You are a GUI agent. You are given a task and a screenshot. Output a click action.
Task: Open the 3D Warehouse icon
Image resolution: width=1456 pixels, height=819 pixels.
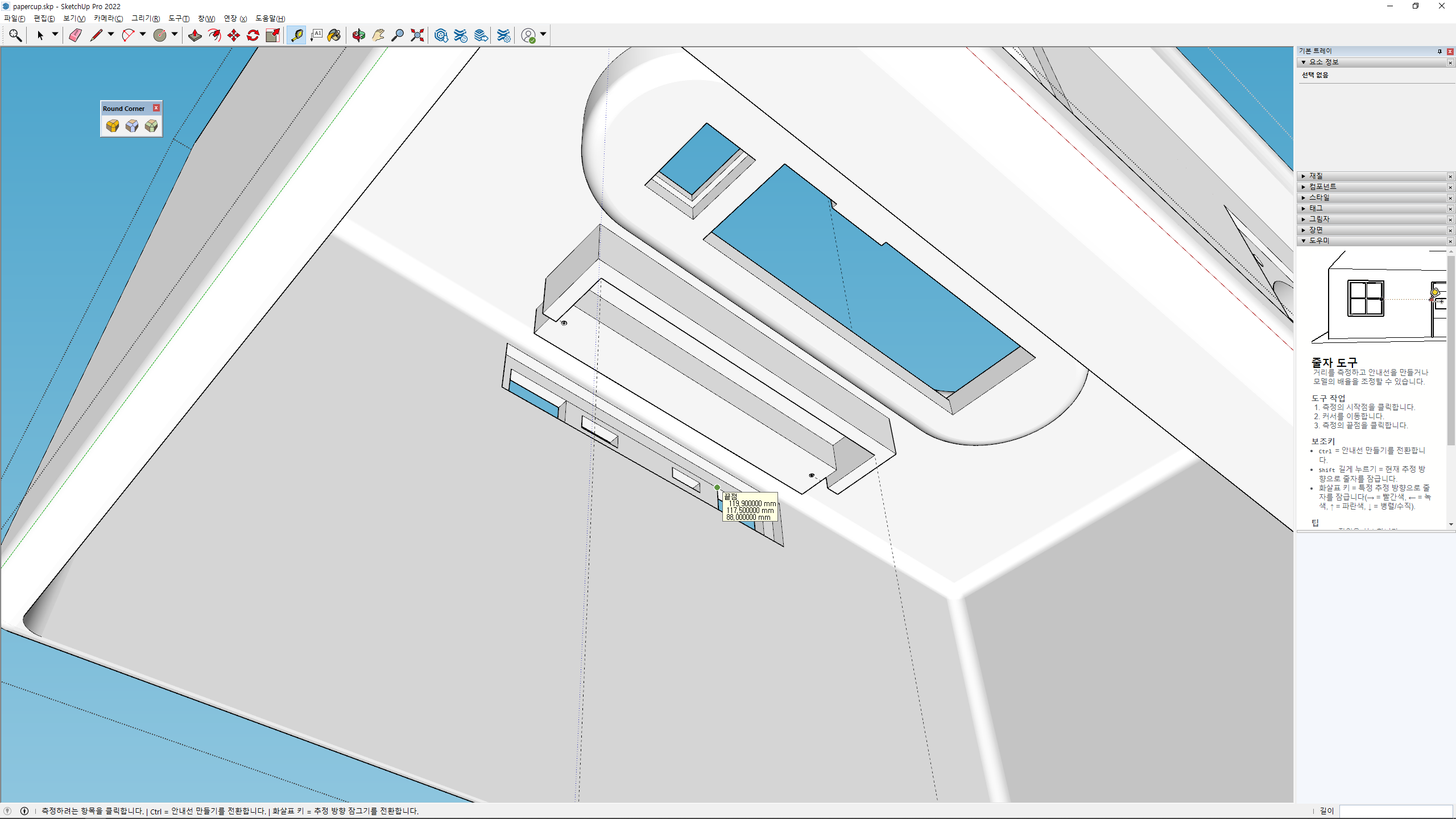tap(441, 35)
